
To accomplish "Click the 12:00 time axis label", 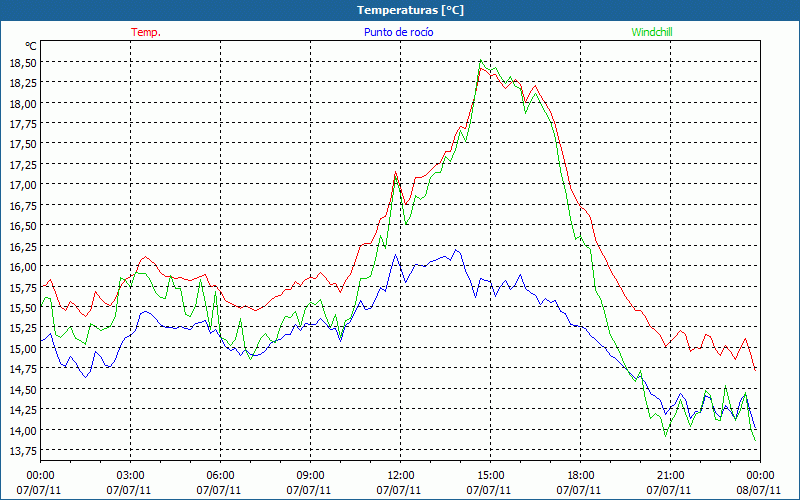I will (x=401, y=476).
